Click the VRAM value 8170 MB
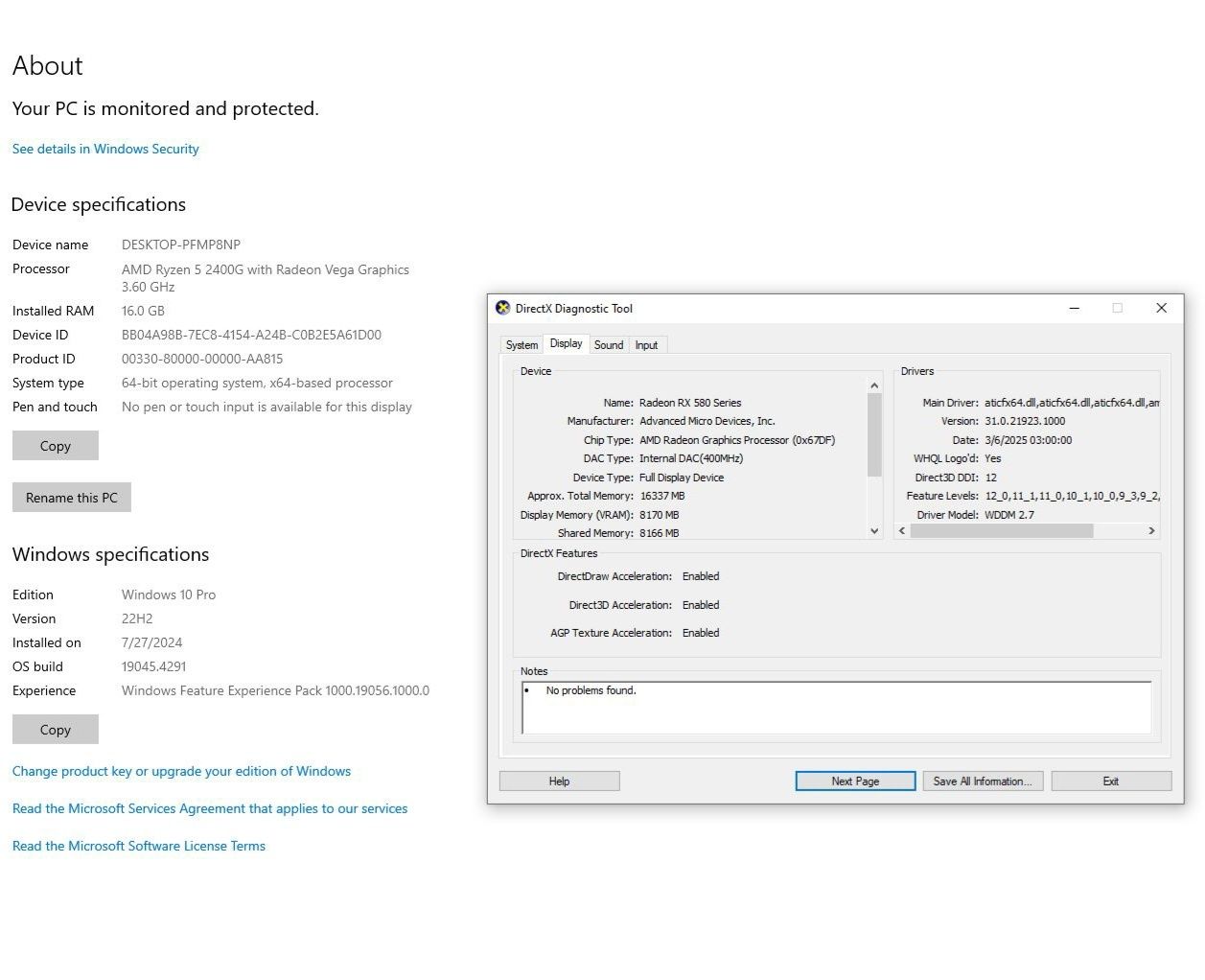 click(x=660, y=515)
